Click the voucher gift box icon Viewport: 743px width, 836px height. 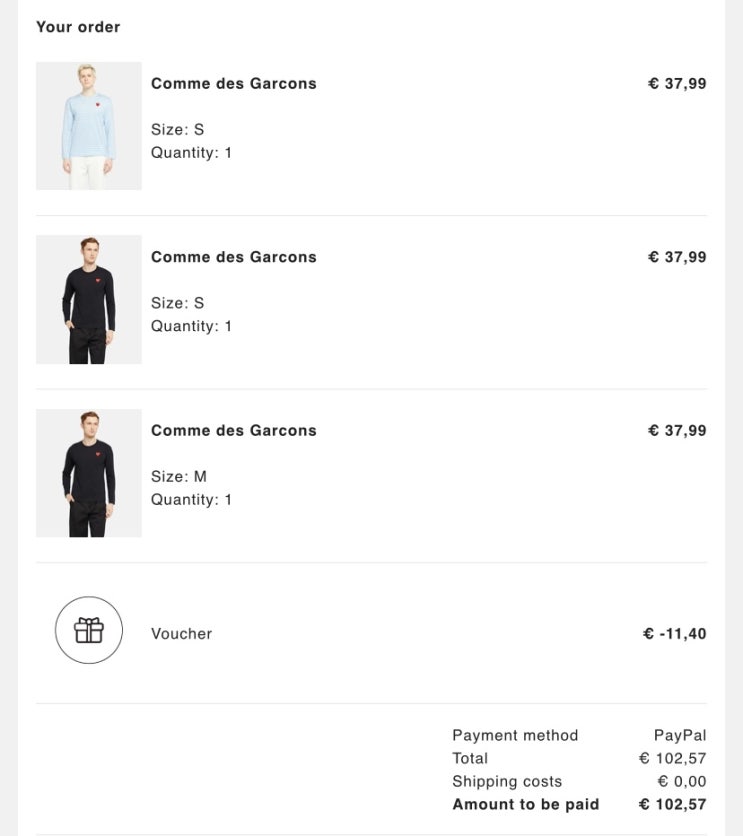[x=89, y=630]
